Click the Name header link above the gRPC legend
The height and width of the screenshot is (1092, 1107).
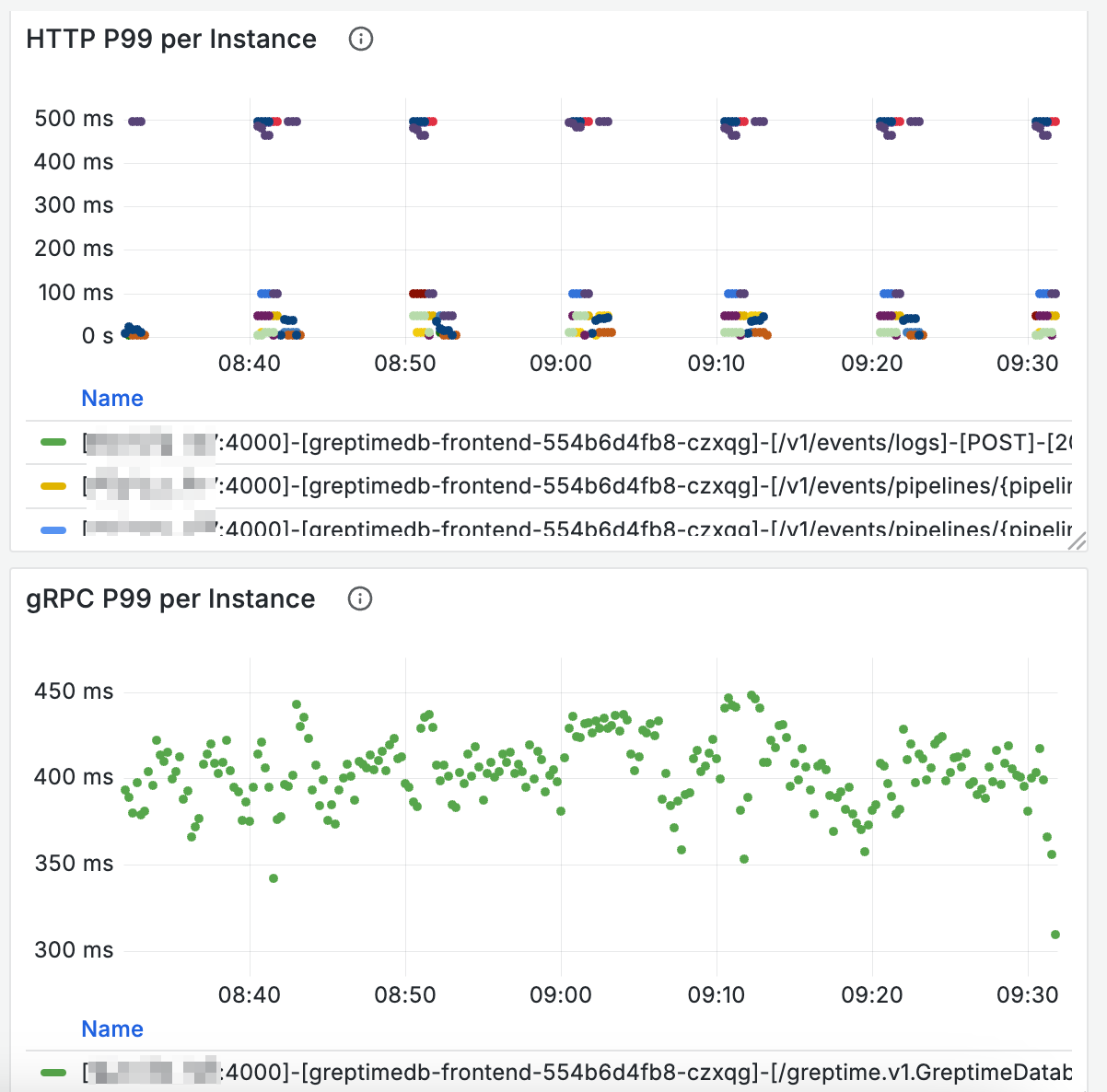(111, 1028)
